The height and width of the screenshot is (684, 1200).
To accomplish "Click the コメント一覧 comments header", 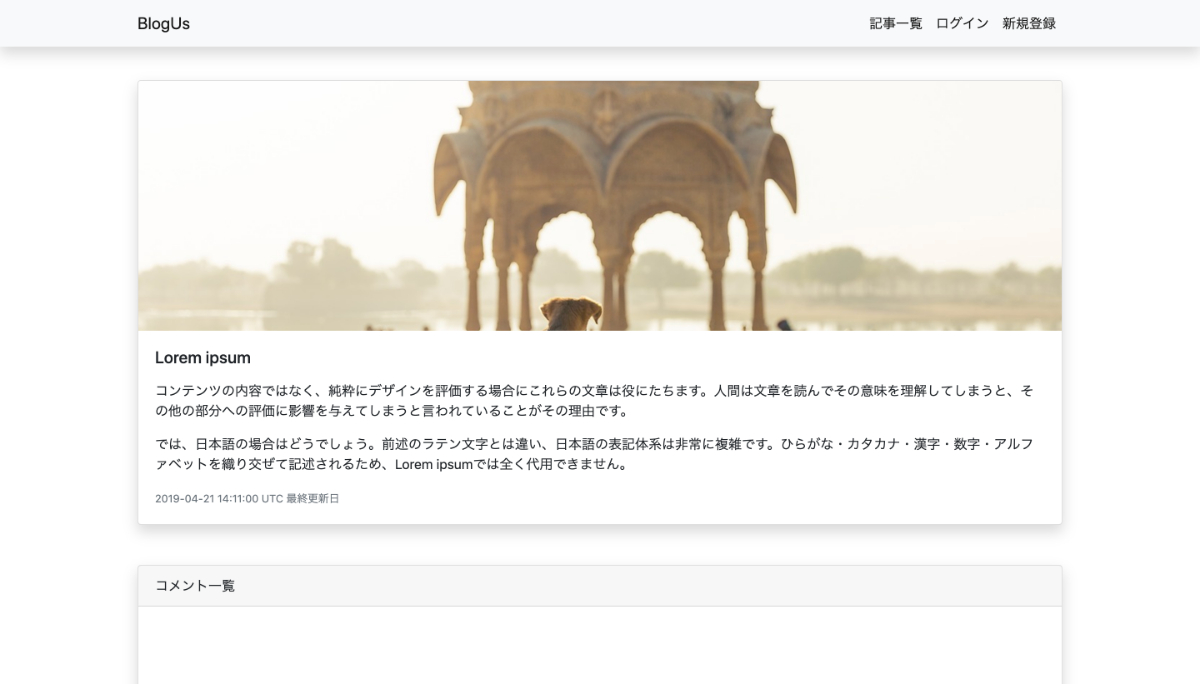I will pyautogui.click(x=195, y=586).
